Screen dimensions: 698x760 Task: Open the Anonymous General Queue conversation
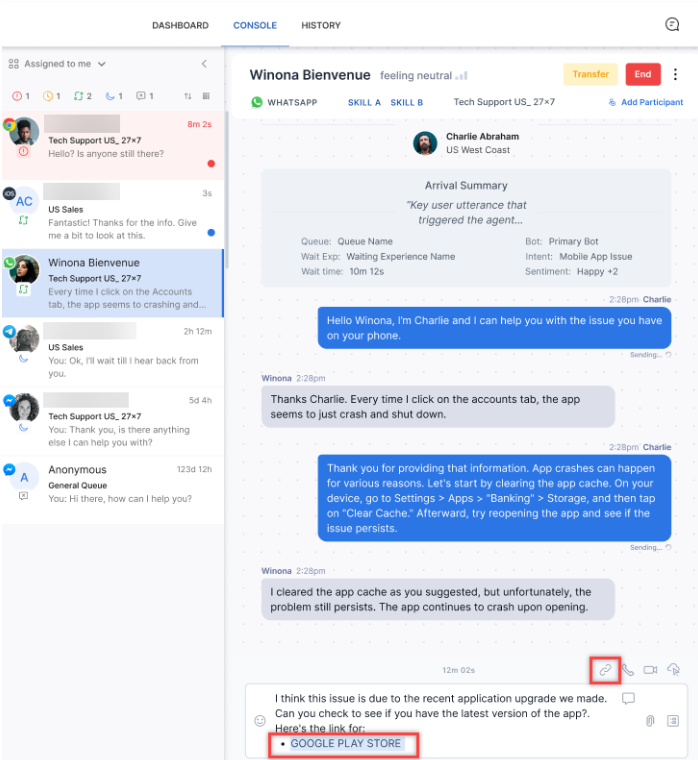pos(112,485)
